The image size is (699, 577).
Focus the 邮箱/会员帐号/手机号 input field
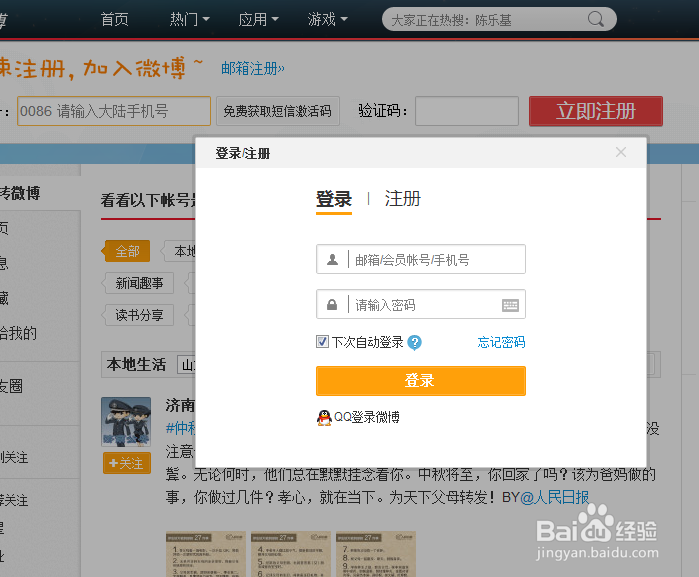(x=421, y=259)
